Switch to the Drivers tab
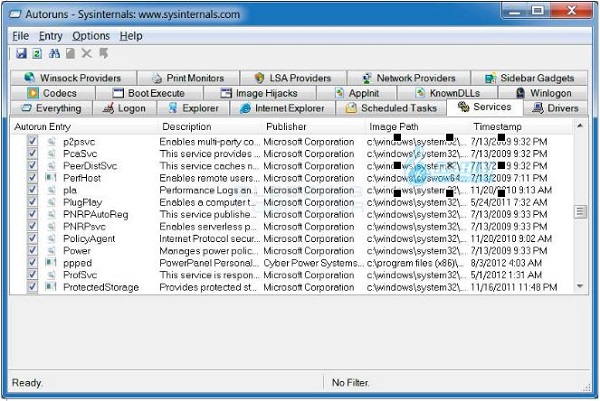The image size is (600, 401). click(x=556, y=108)
